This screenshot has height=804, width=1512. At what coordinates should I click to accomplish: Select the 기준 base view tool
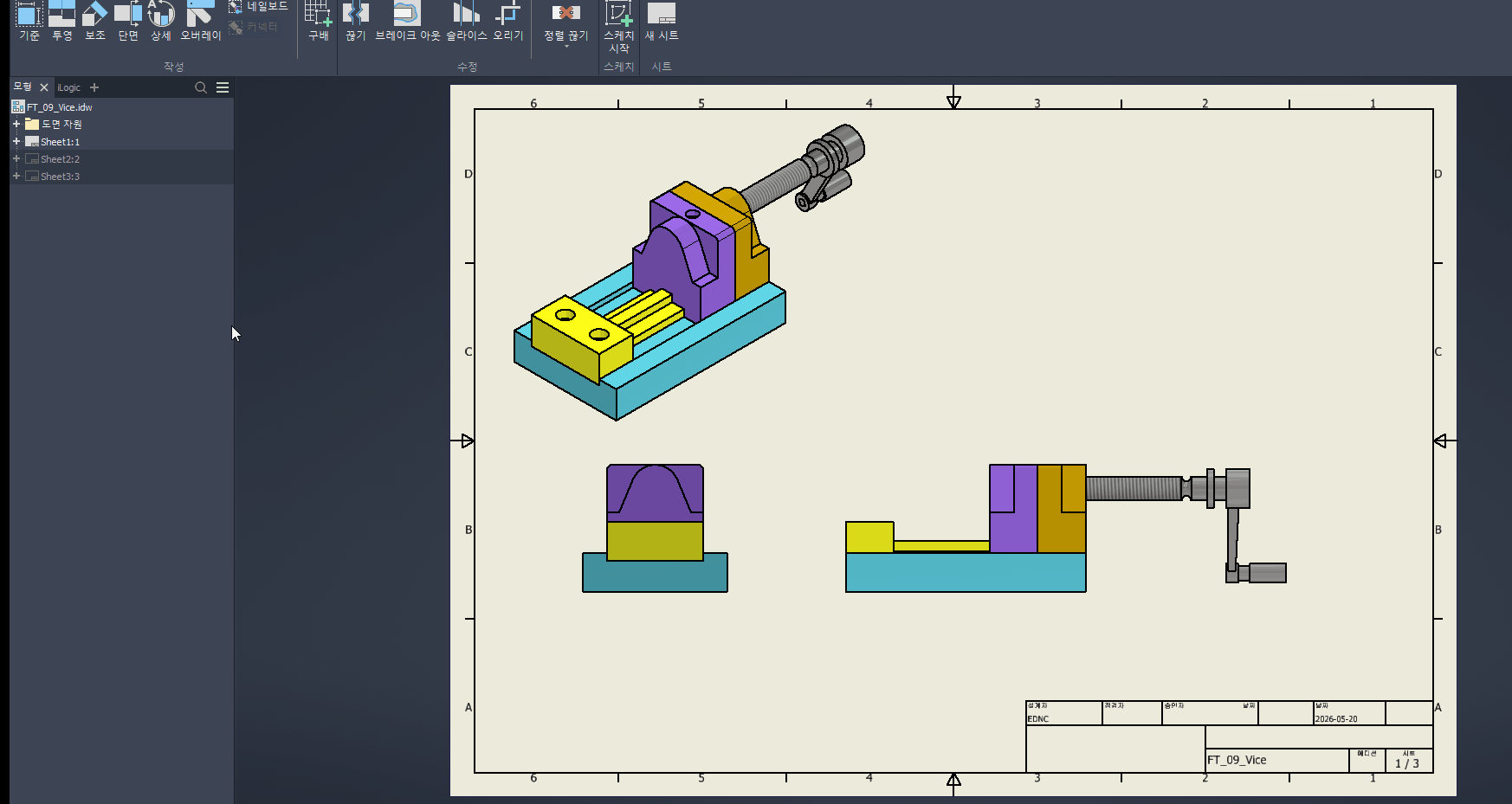[29, 21]
